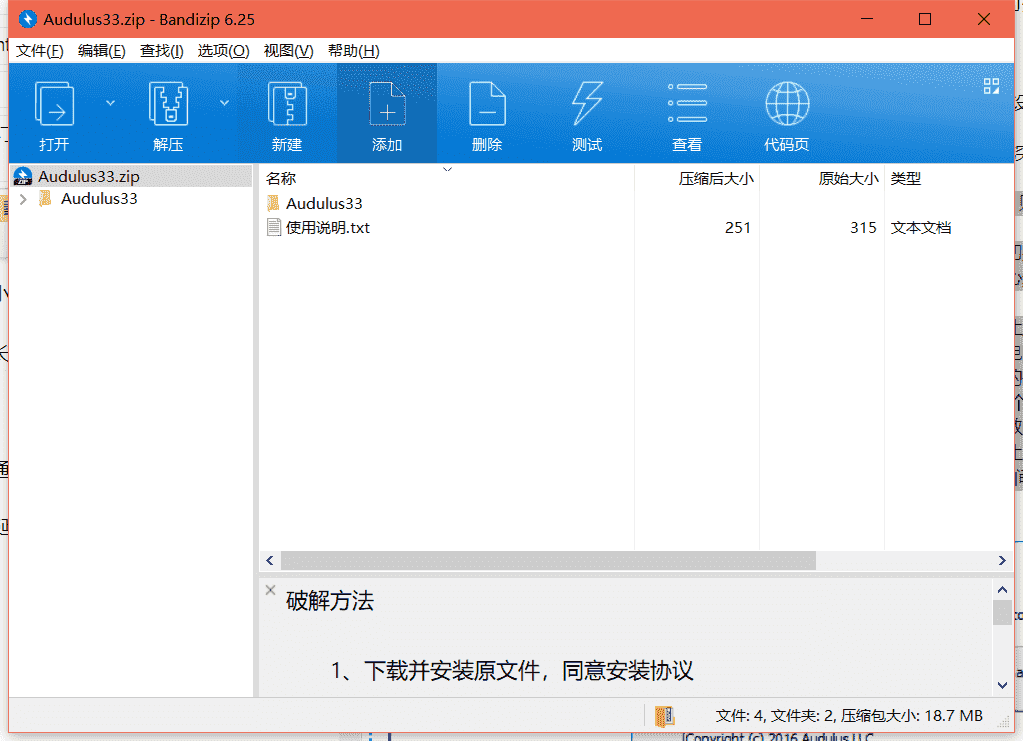Expand the dropdown arrow next to 打开

110,103
